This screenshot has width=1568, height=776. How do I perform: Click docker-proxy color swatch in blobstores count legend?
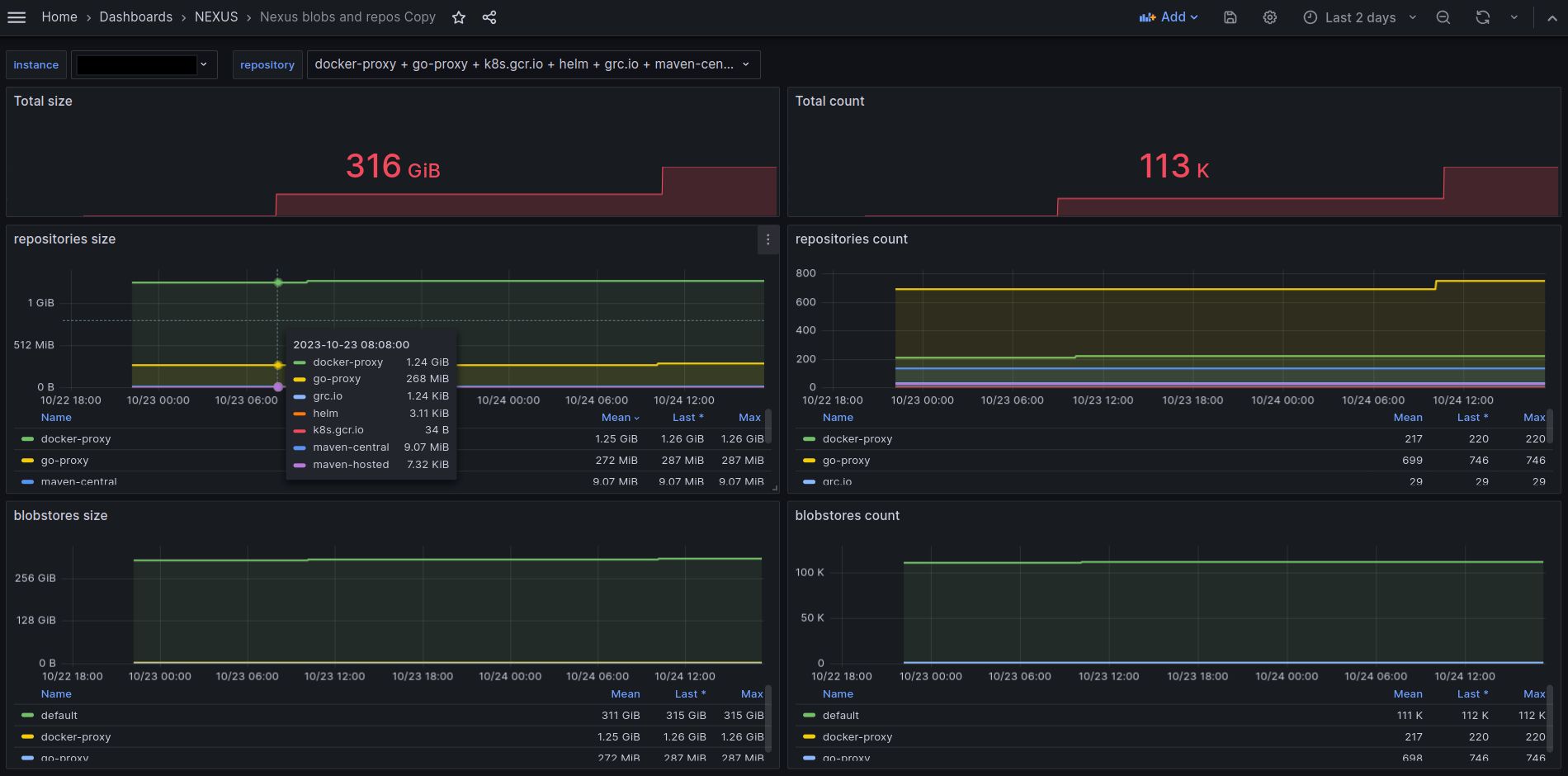pos(809,737)
